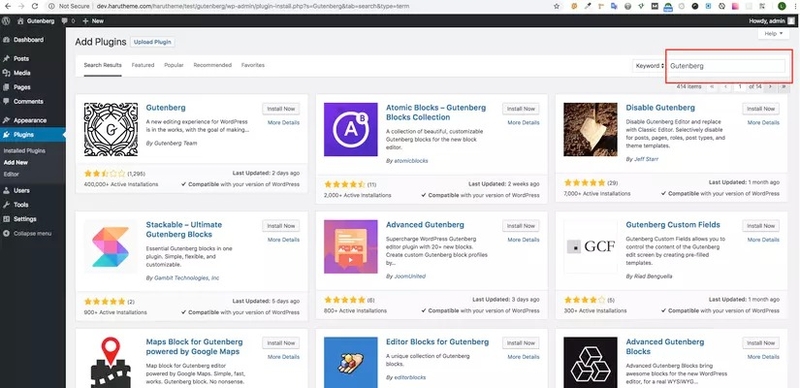This screenshot has width=800, height=388.
Task: Click the browser address bar URL
Action: pos(253,7)
